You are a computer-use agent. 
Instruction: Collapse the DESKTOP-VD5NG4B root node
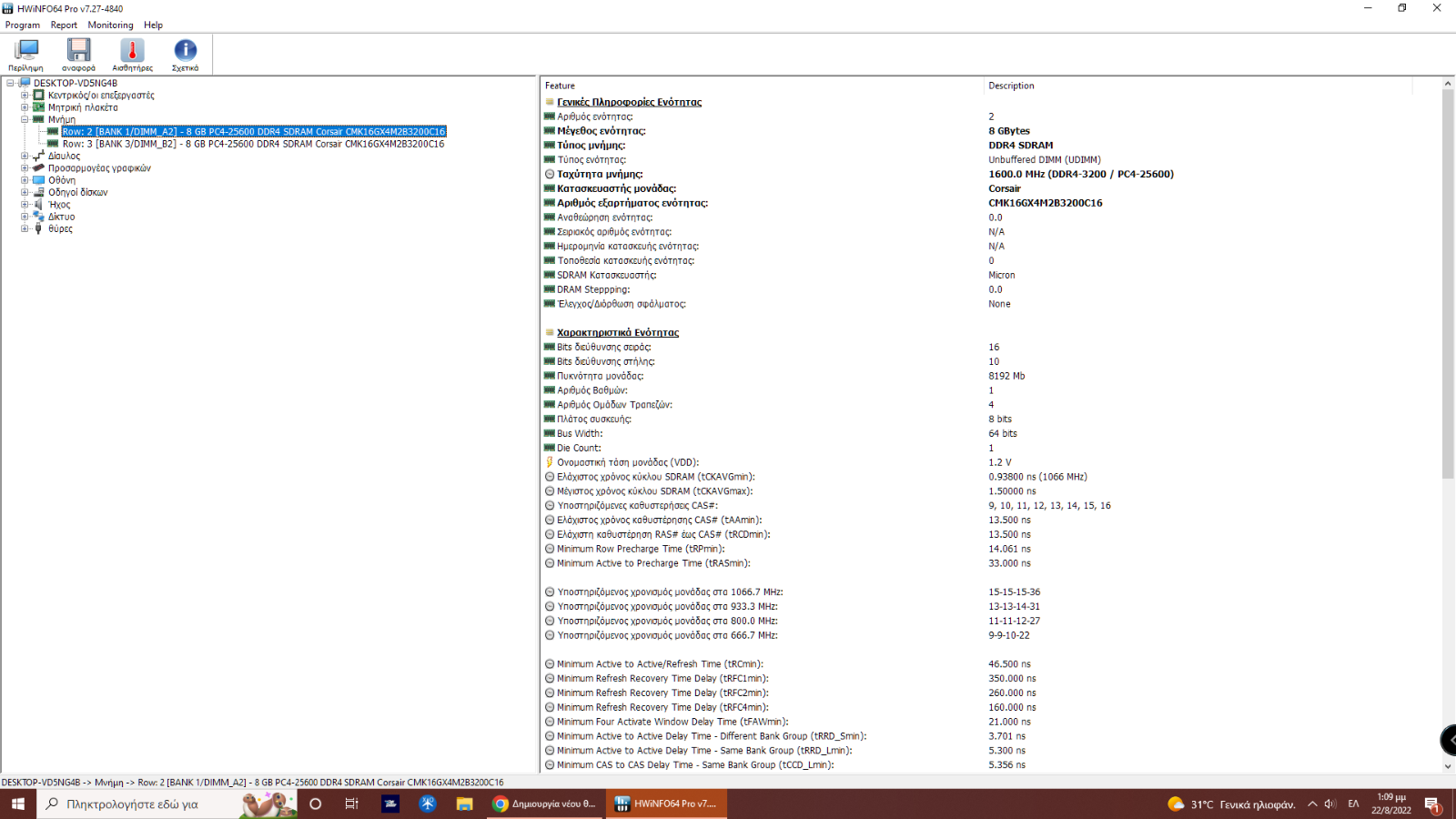(11, 83)
